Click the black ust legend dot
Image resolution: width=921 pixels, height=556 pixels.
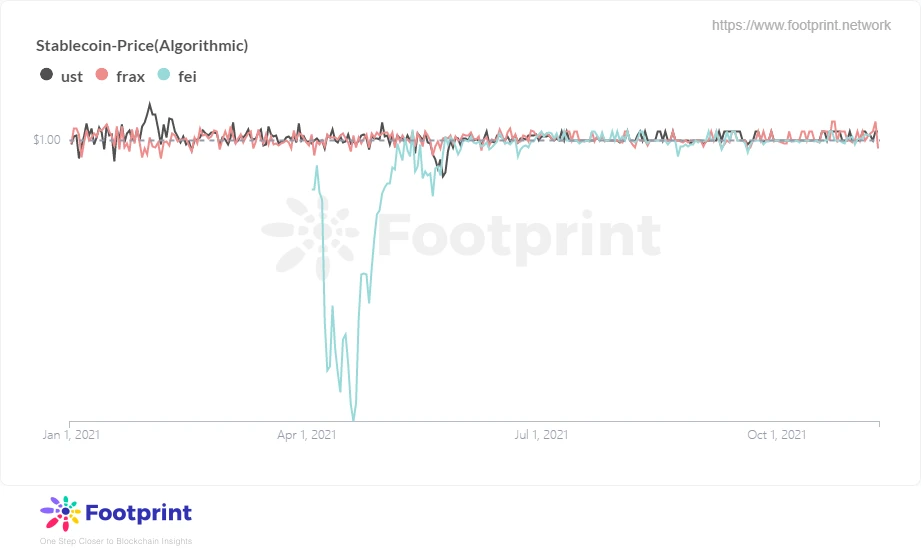(46, 75)
